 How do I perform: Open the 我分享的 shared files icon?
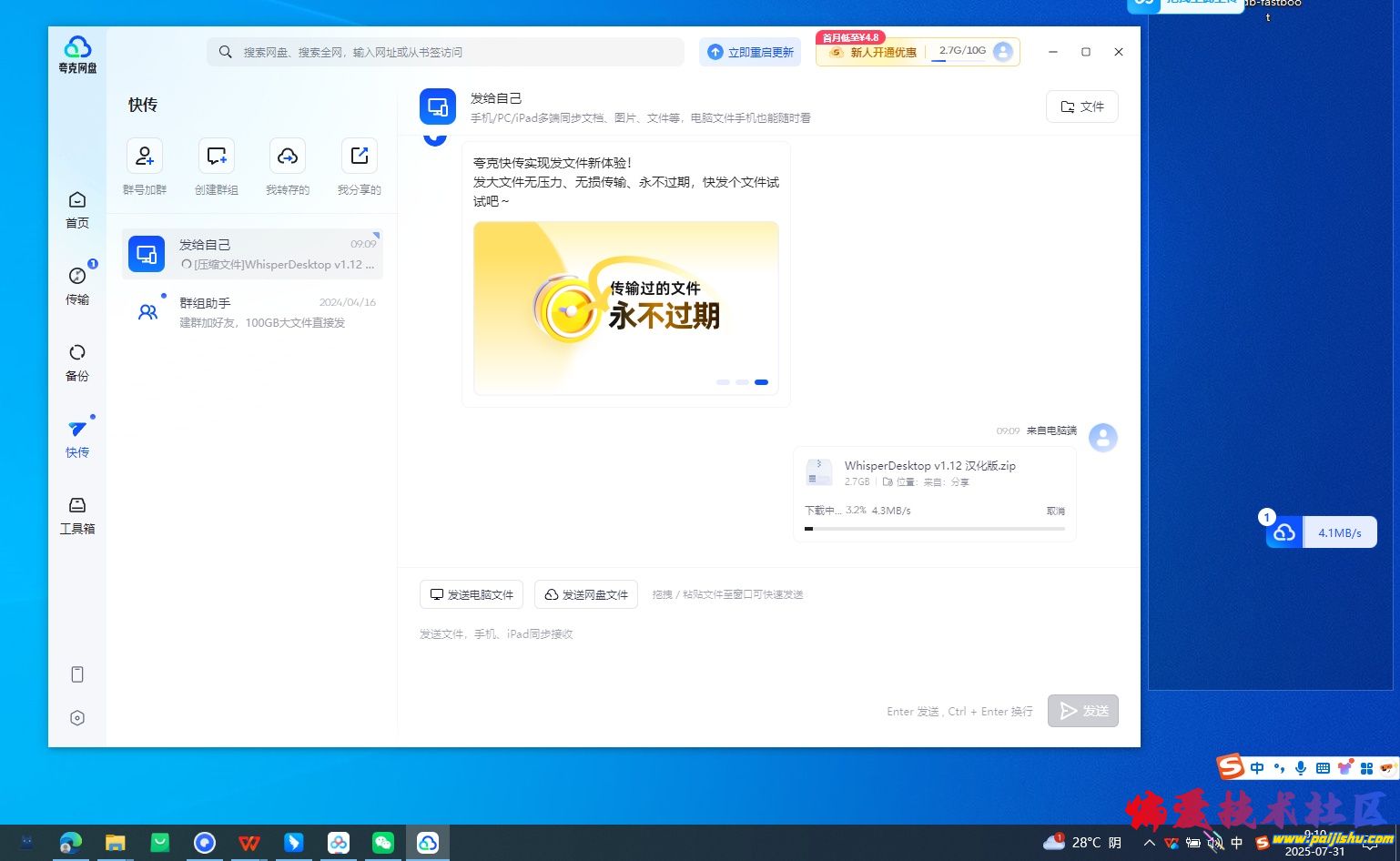pyautogui.click(x=359, y=157)
